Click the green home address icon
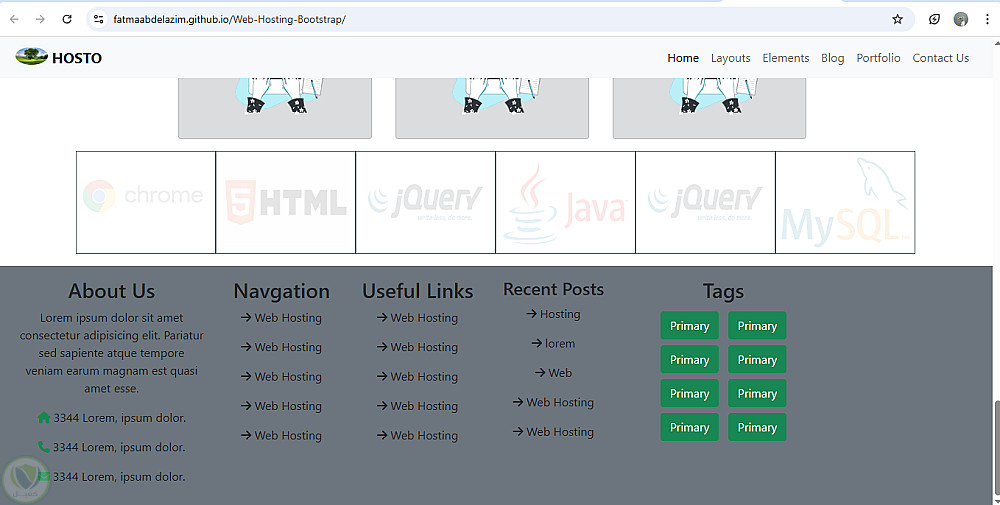Screen dimensions: 1000x505 coord(43,418)
